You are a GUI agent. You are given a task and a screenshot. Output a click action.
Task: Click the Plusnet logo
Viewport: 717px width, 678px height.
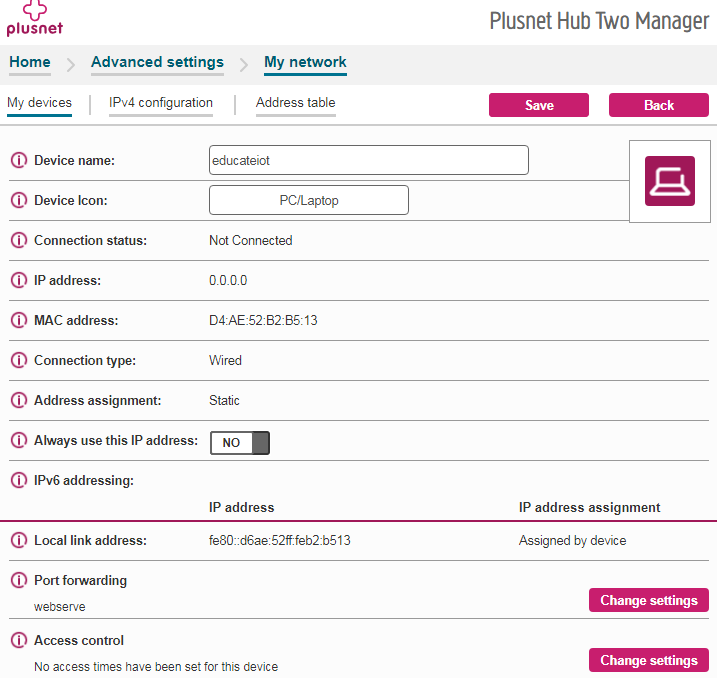tap(34, 20)
